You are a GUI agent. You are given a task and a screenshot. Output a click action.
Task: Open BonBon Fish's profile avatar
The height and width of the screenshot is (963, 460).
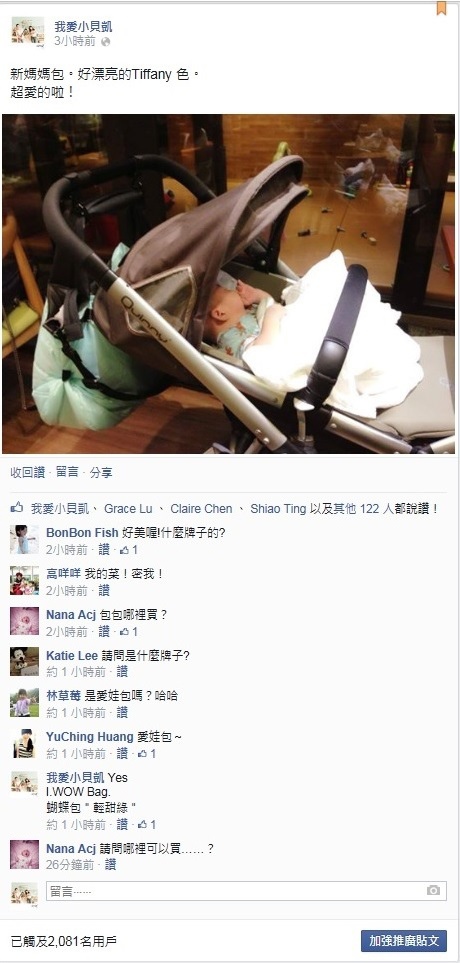coord(25,539)
